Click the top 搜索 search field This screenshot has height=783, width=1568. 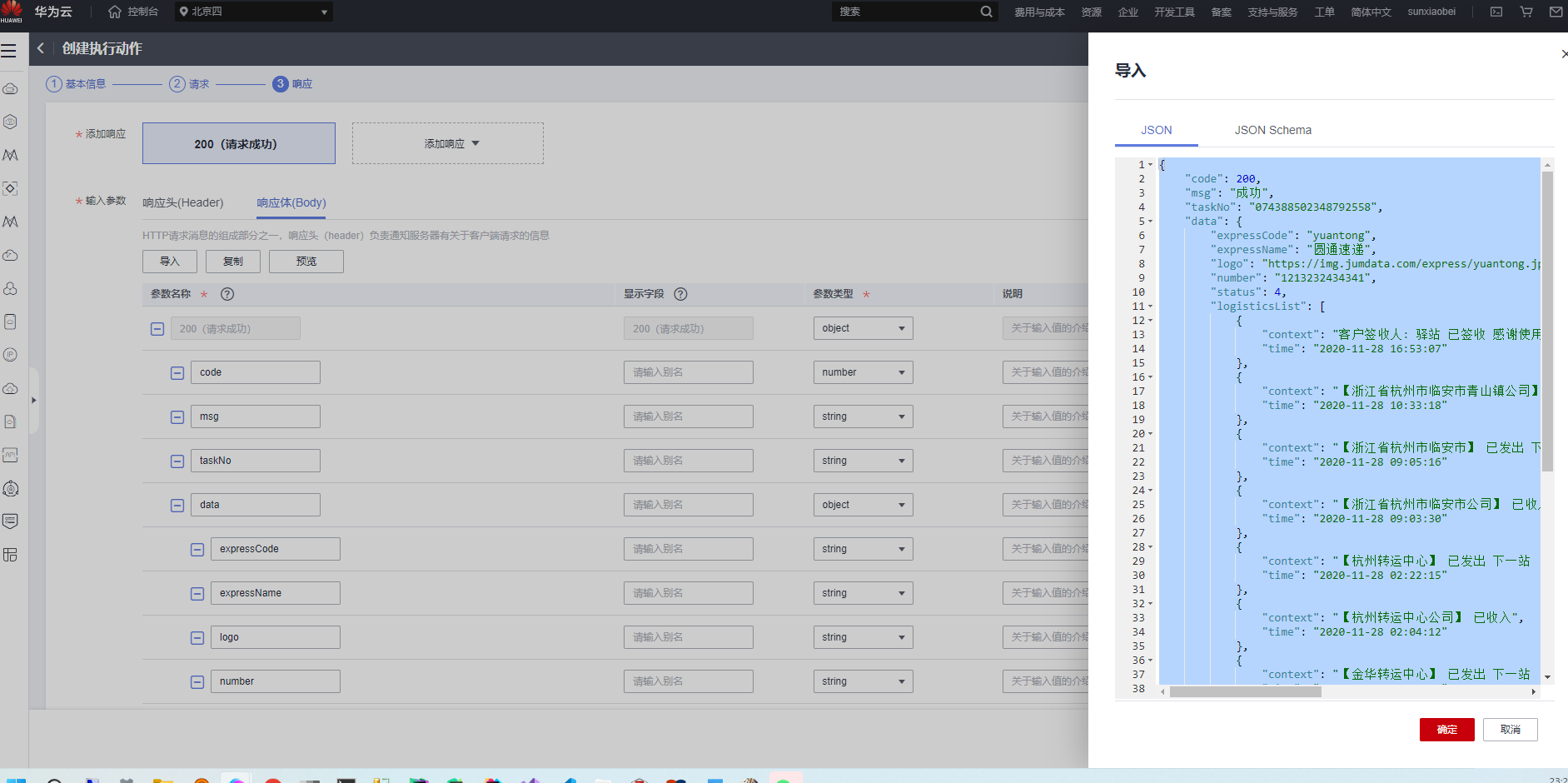pyautogui.click(x=908, y=12)
